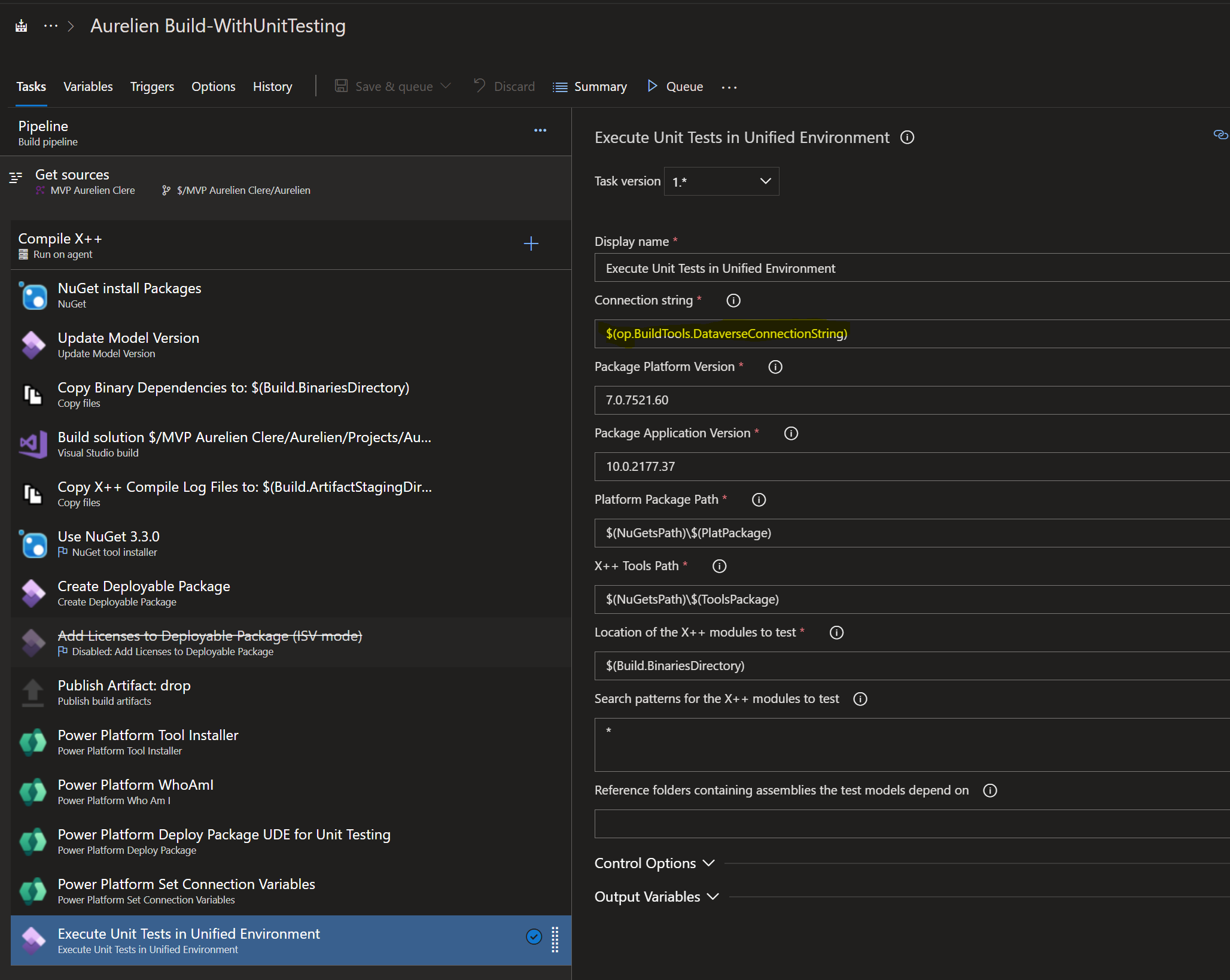Image resolution: width=1230 pixels, height=980 pixels.
Task: Click the NuGet install Packages task icon
Action: [x=34, y=296]
